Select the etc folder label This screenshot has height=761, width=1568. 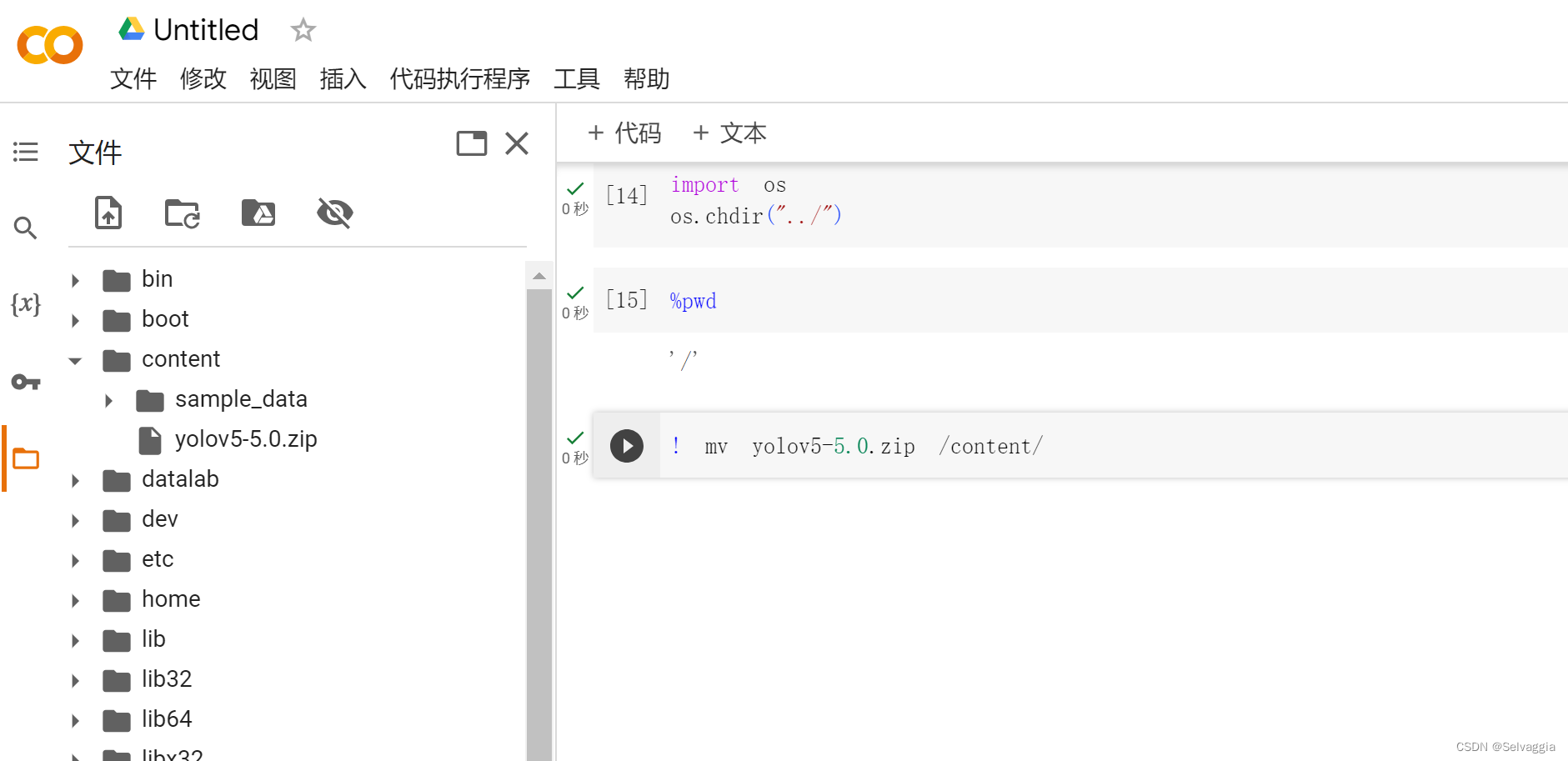click(x=158, y=559)
